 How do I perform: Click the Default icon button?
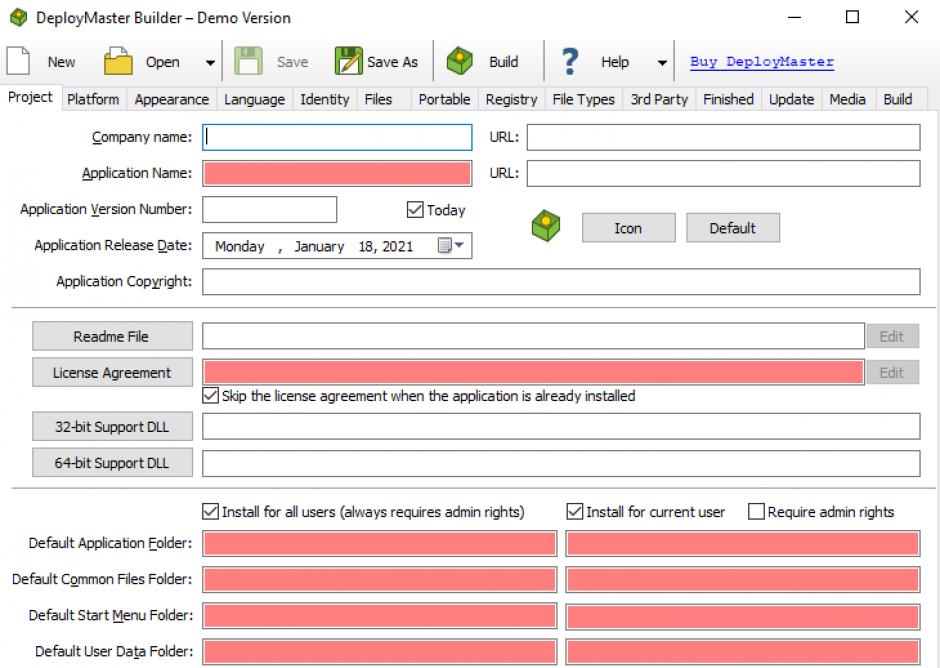click(733, 228)
